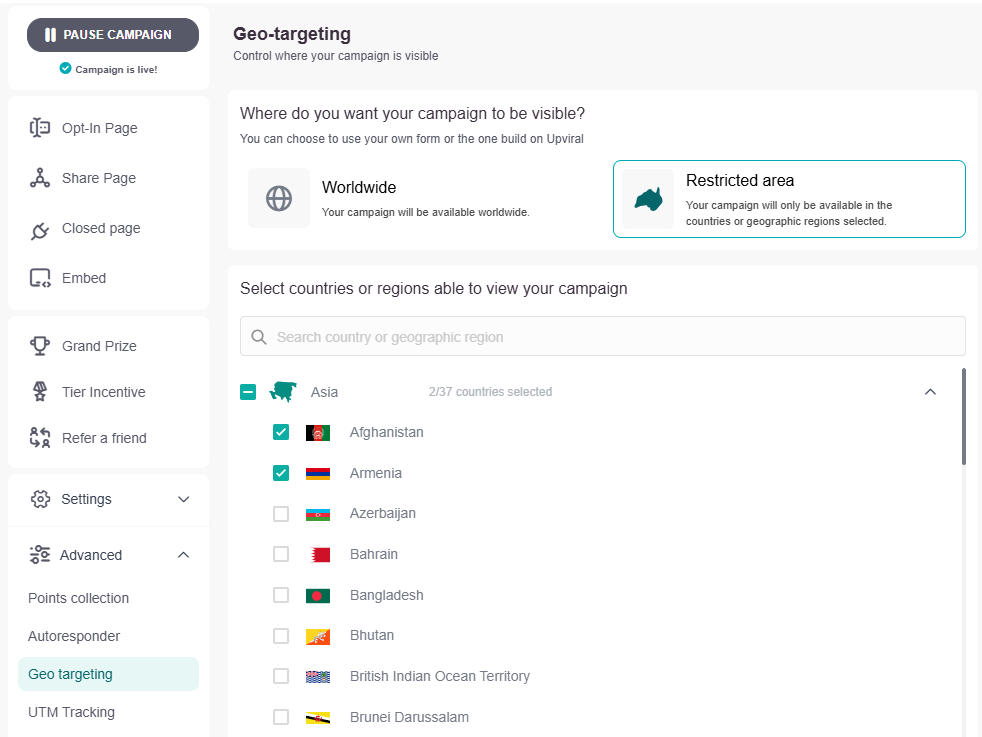
Task: Click the 2/37 countries selected text
Action: click(x=490, y=392)
